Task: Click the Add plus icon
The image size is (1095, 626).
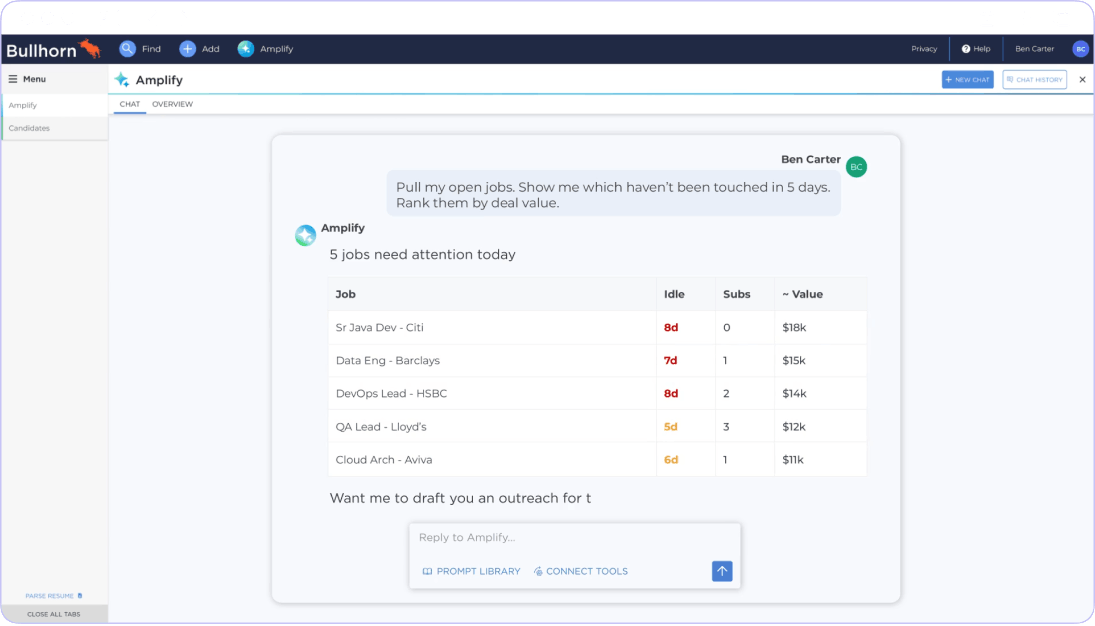Action: [x=187, y=49]
